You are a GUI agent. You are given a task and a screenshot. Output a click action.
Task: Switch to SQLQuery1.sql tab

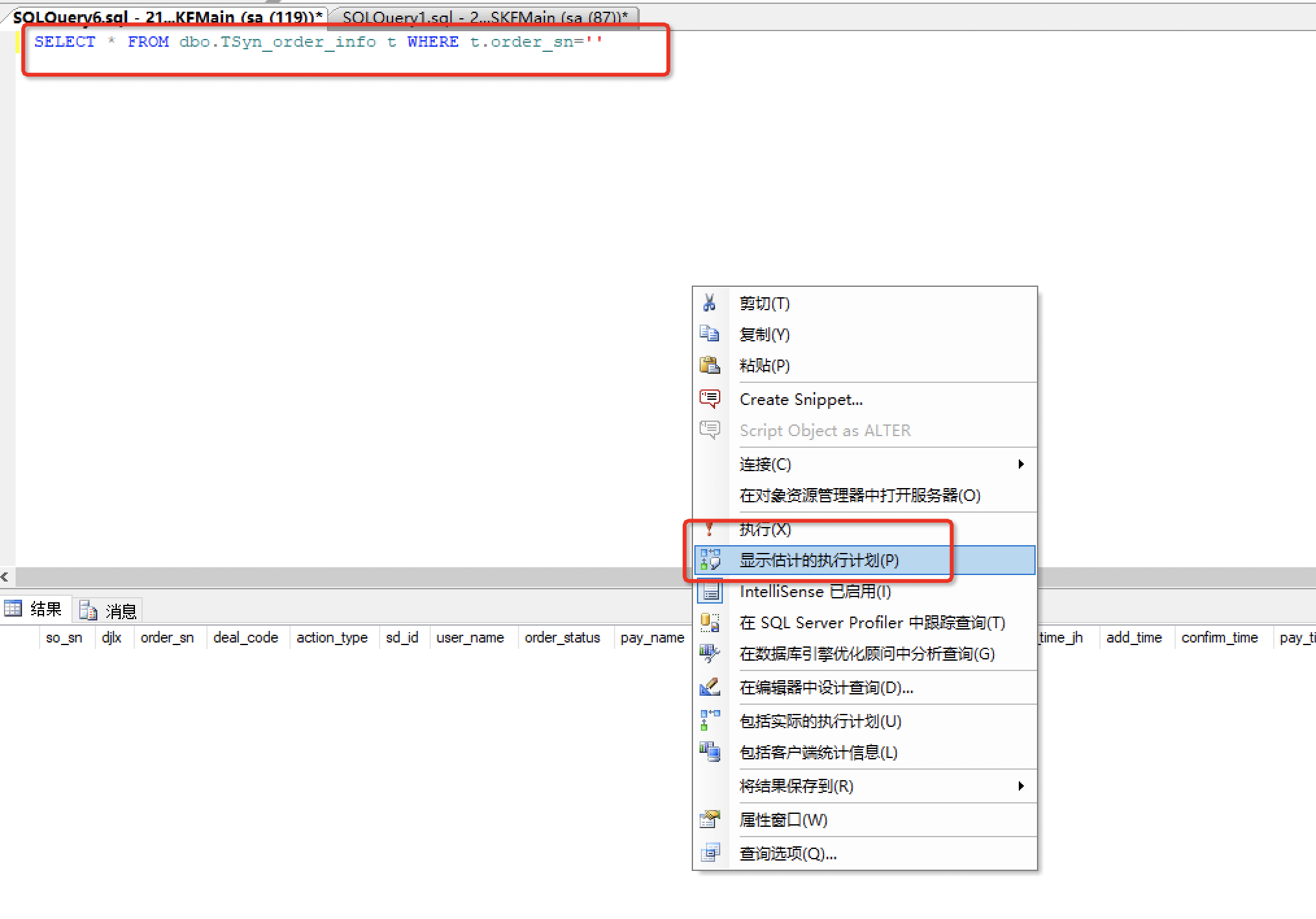point(484,17)
